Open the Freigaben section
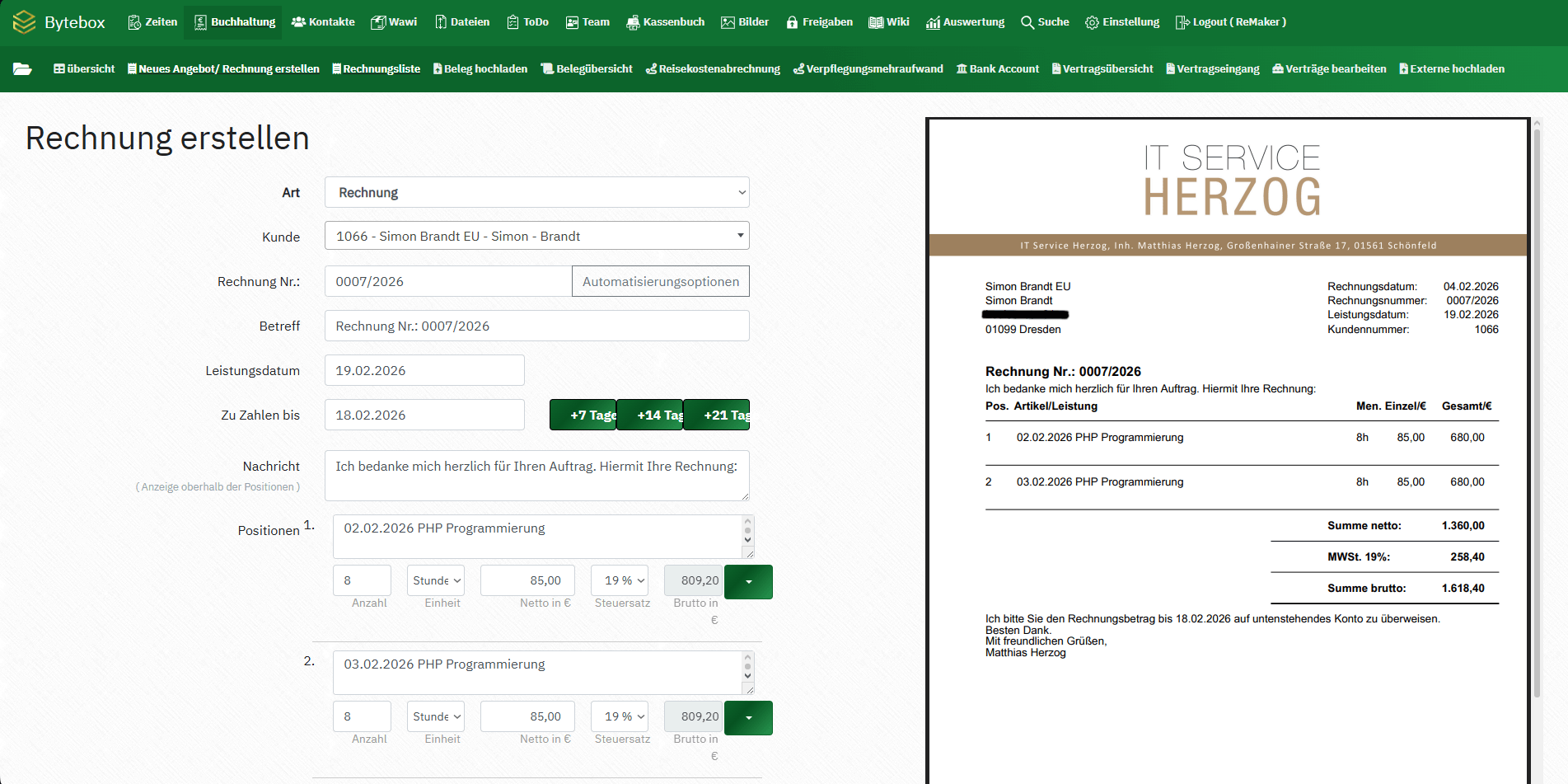Viewport: 1568px width, 784px height. click(x=819, y=21)
